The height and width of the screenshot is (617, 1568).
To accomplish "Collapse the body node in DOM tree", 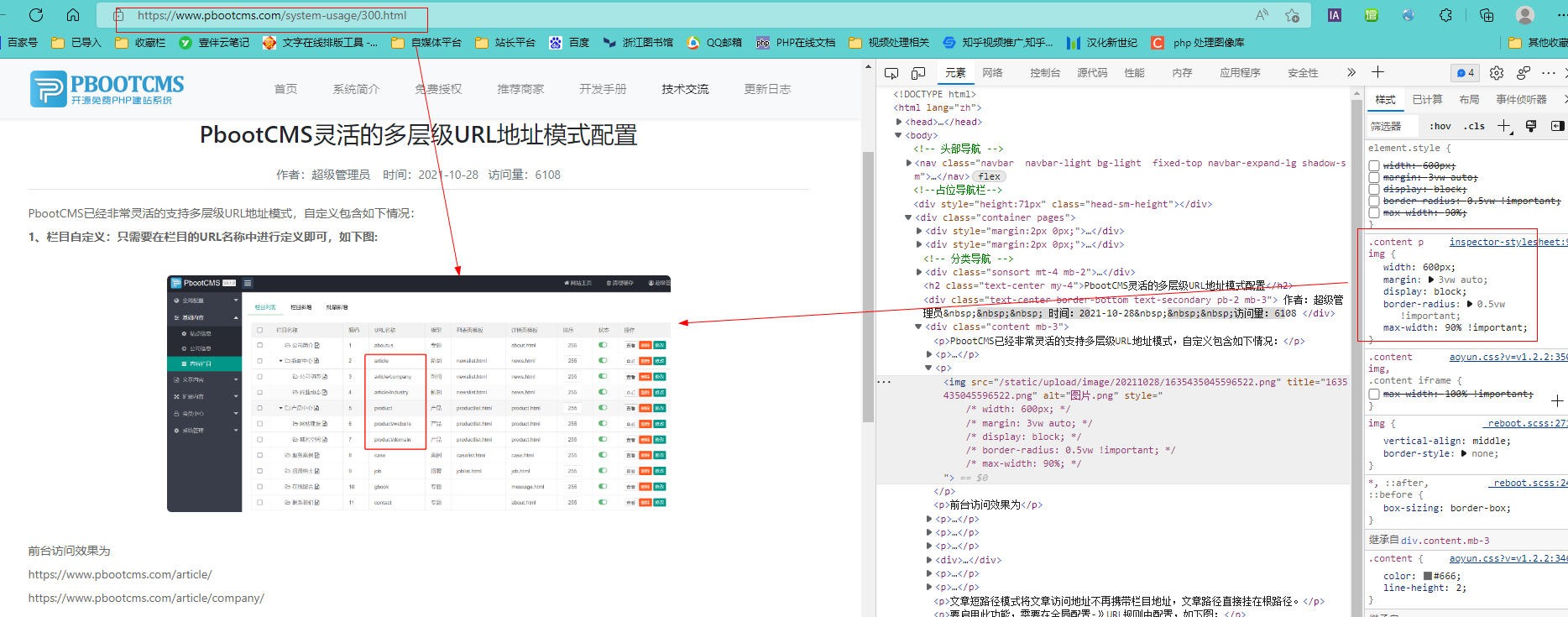I will point(899,135).
